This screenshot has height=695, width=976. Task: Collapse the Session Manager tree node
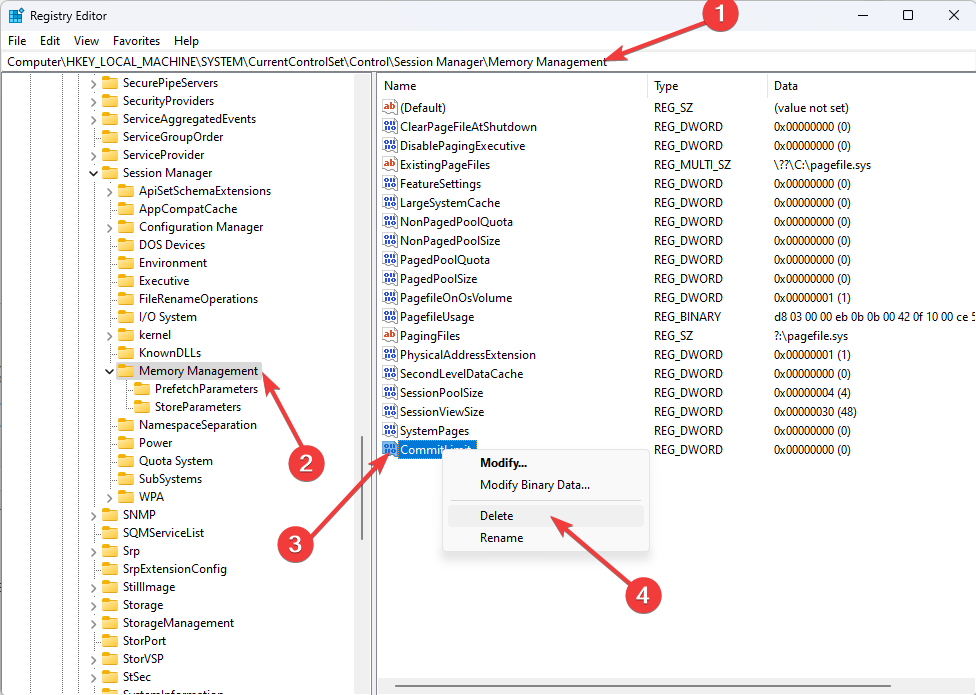[x=93, y=173]
